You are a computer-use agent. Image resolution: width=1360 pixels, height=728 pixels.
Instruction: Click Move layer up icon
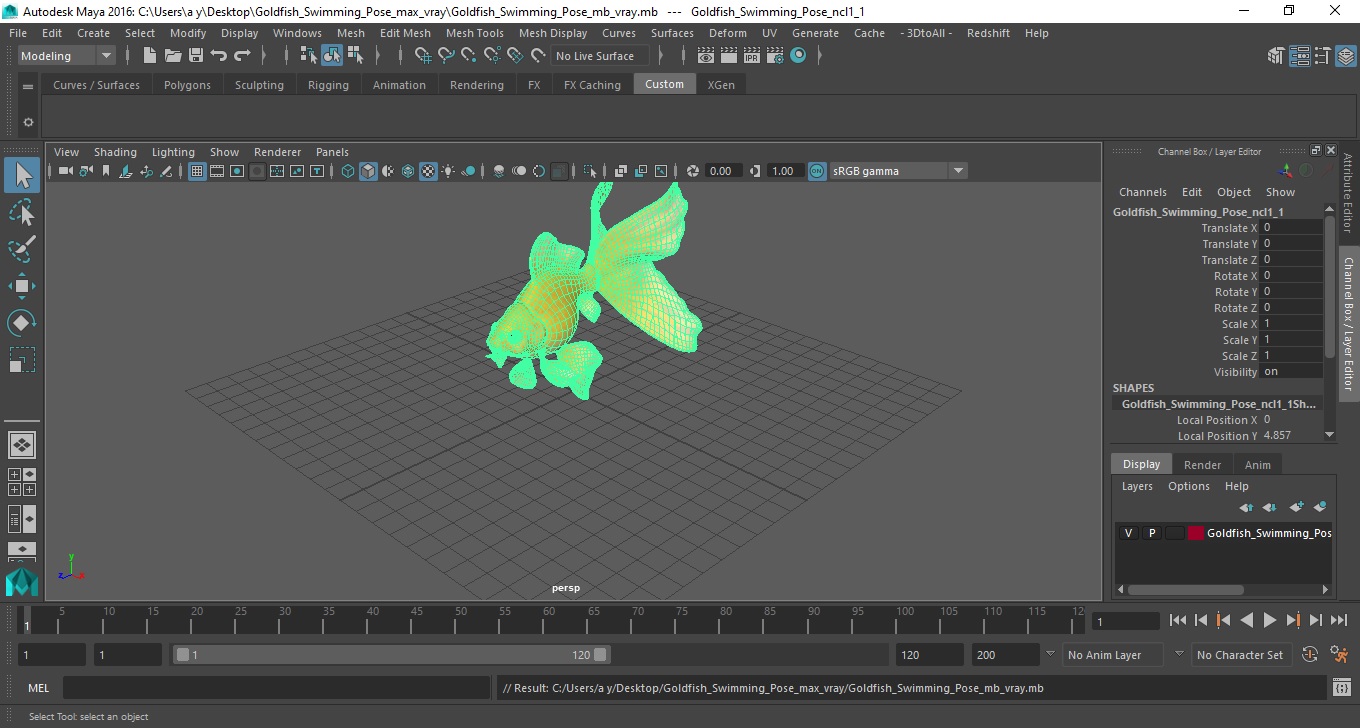click(x=1246, y=507)
